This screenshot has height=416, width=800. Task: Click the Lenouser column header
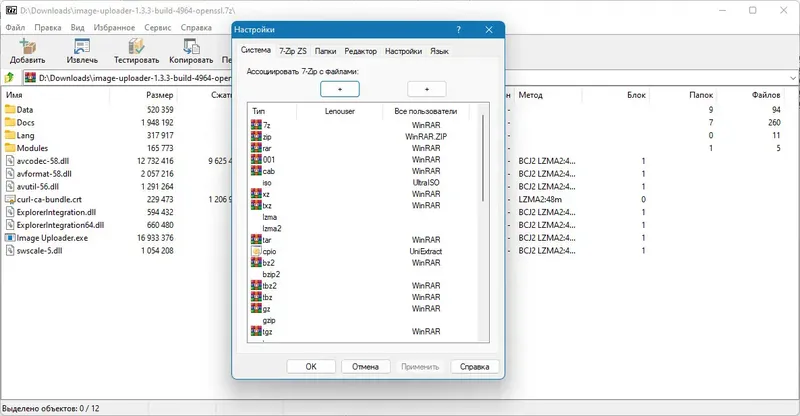pyautogui.click(x=339, y=111)
